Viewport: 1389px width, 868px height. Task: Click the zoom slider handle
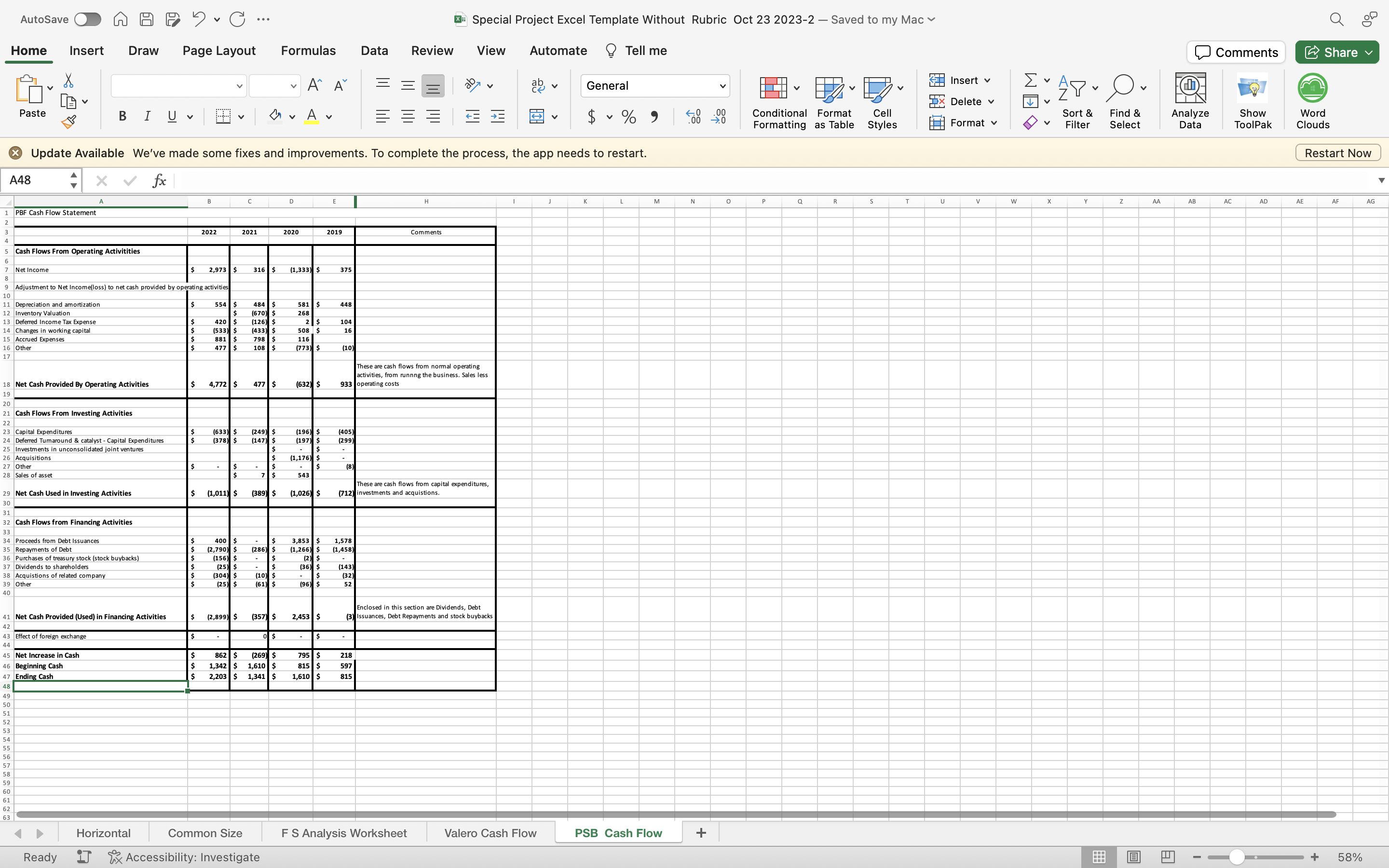[1237, 857]
